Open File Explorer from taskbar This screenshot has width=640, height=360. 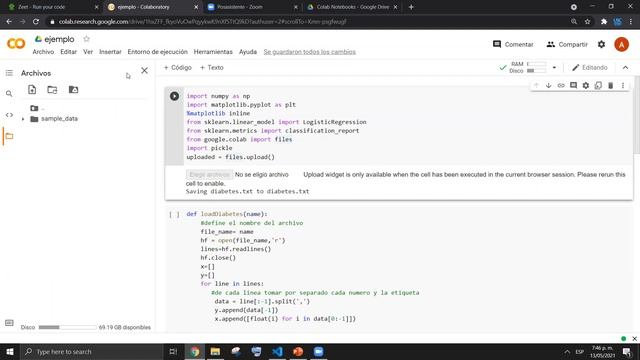click(215, 351)
